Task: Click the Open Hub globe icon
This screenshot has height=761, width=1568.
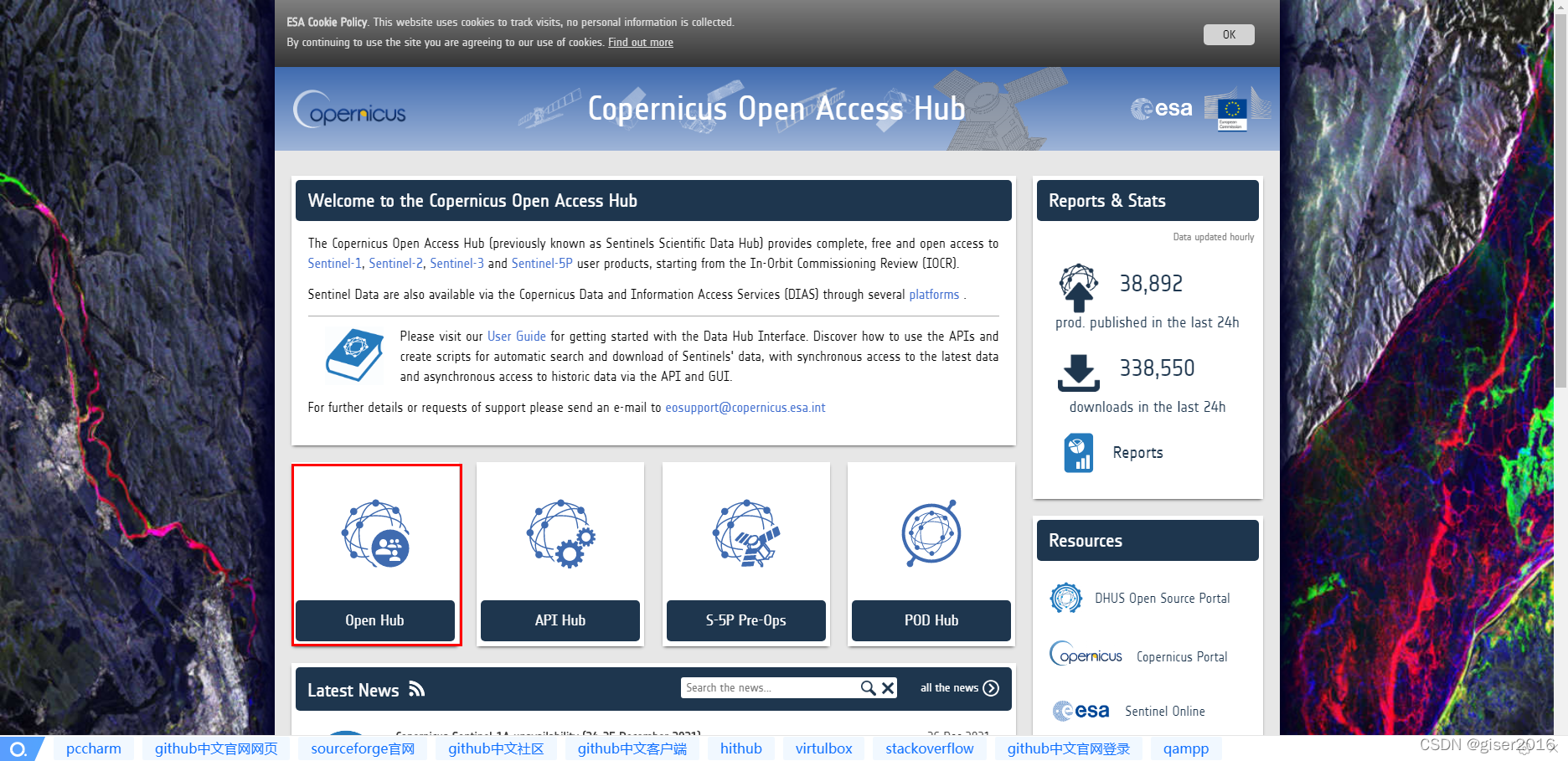Action: tap(375, 534)
